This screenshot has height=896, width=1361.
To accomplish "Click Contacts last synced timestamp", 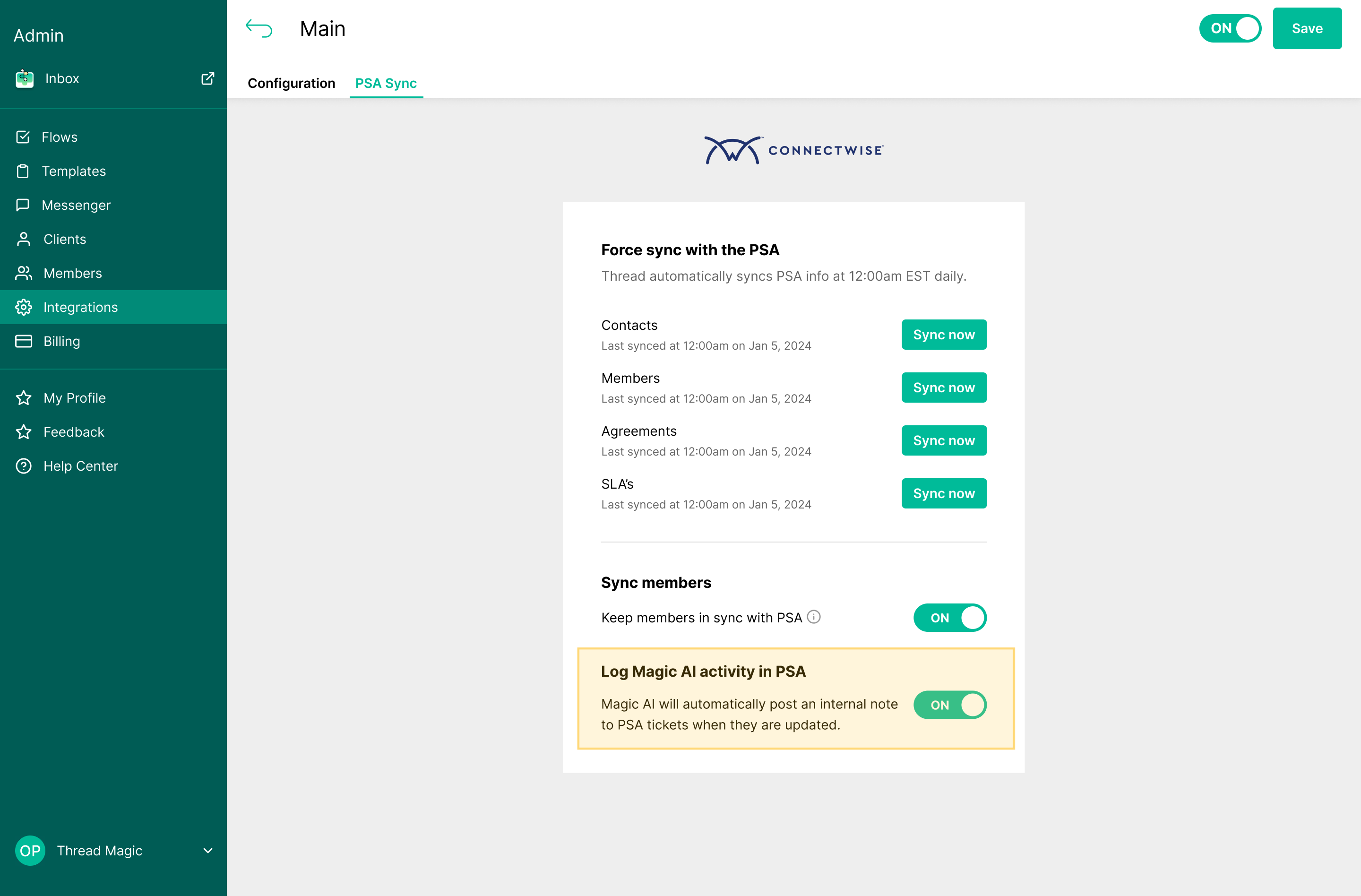I will click(x=706, y=346).
